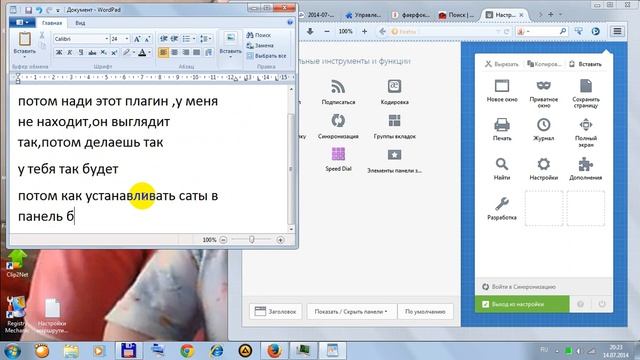Click the Cut scissors icon in WordPad
The width and height of the screenshot is (640, 360).
click(42, 36)
